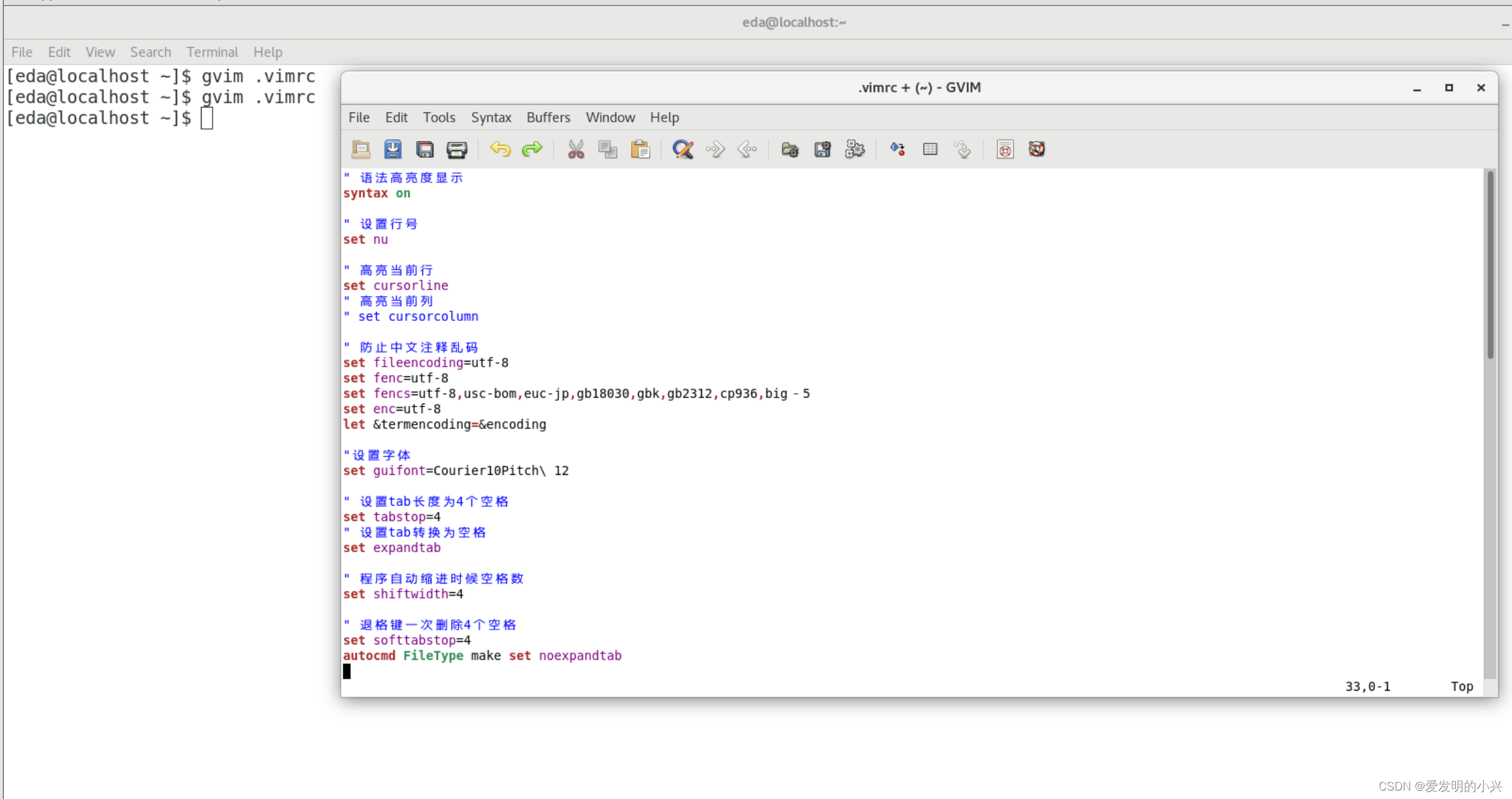Viewport: 1512px width, 799px height.
Task: Click the '33,0-1' cursor position indicator
Action: coord(1367,687)
